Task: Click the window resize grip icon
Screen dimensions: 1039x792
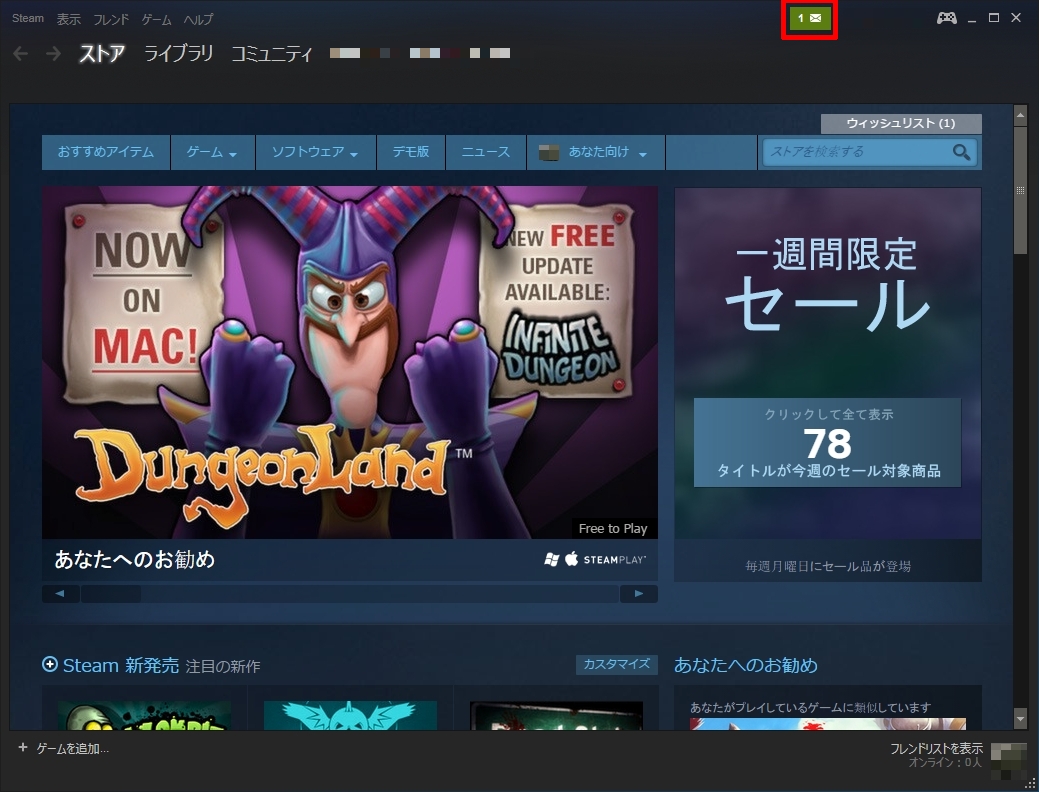Action: (1030, 783)
